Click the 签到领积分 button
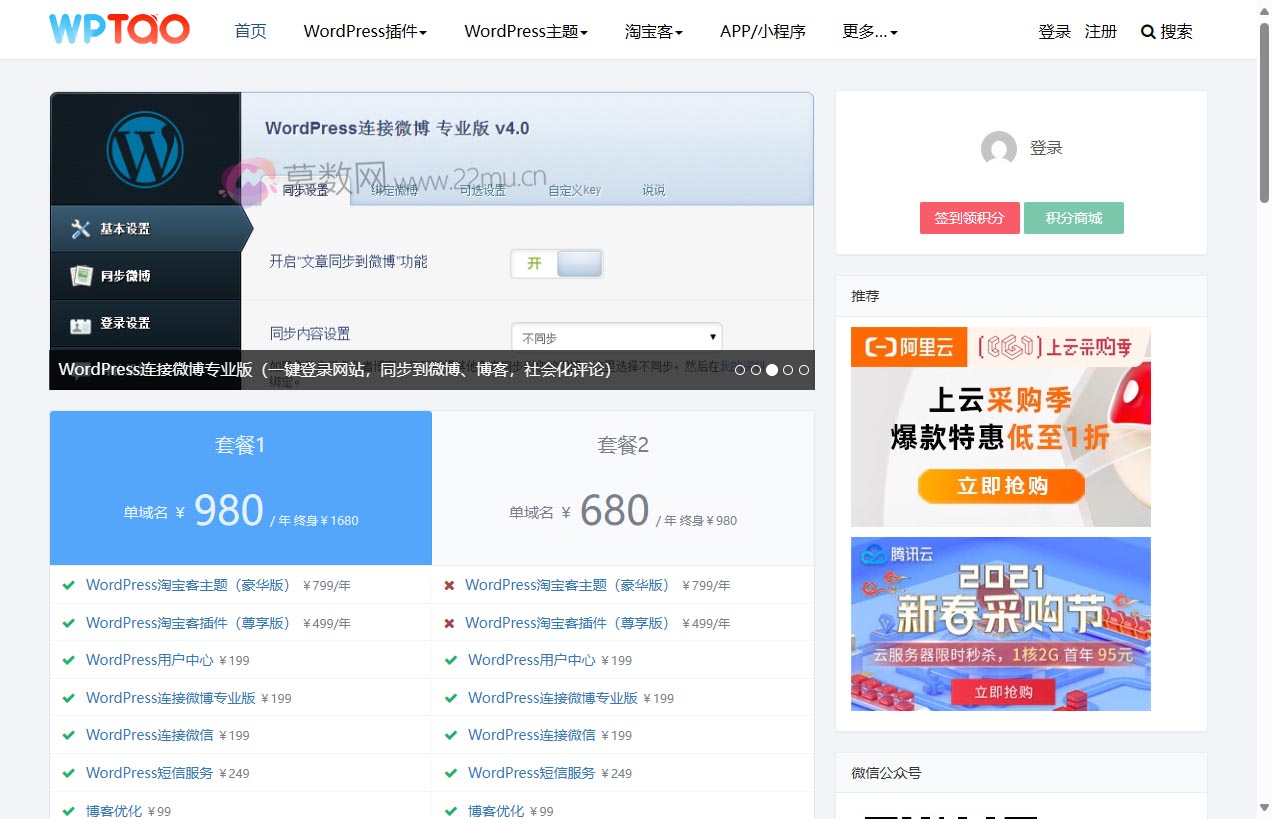The height and width of the screenshot is (819, 1272). pyautogui.click(x=968, y=217)
